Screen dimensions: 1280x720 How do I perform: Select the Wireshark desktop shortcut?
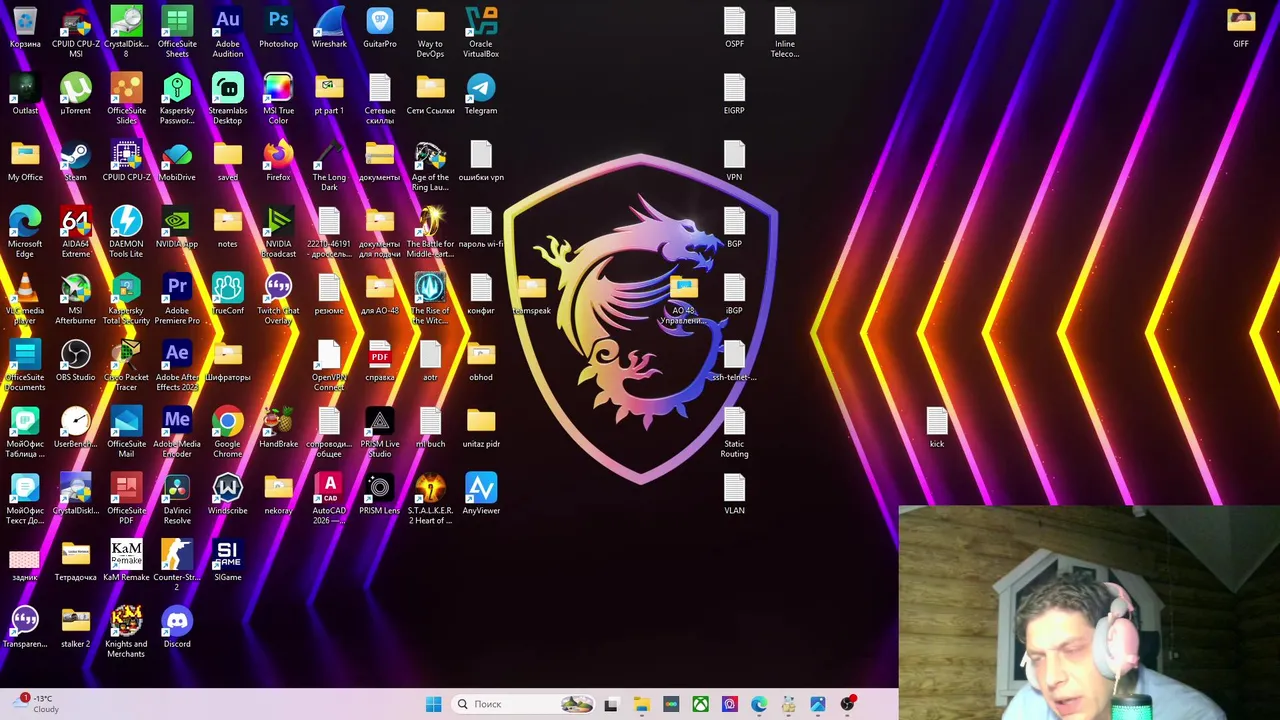point(329,28)
